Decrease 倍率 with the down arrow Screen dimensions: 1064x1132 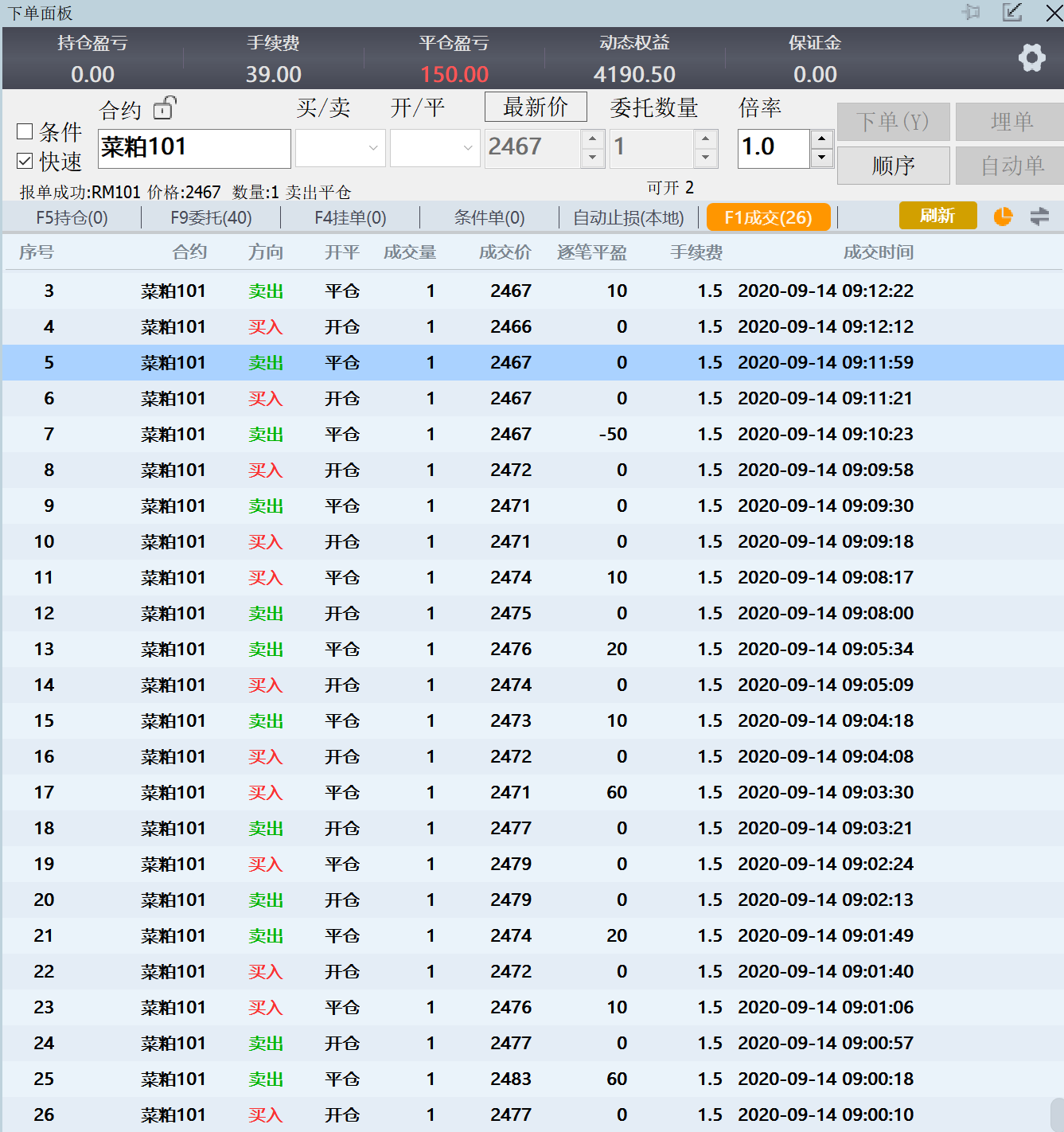(822, 158)
